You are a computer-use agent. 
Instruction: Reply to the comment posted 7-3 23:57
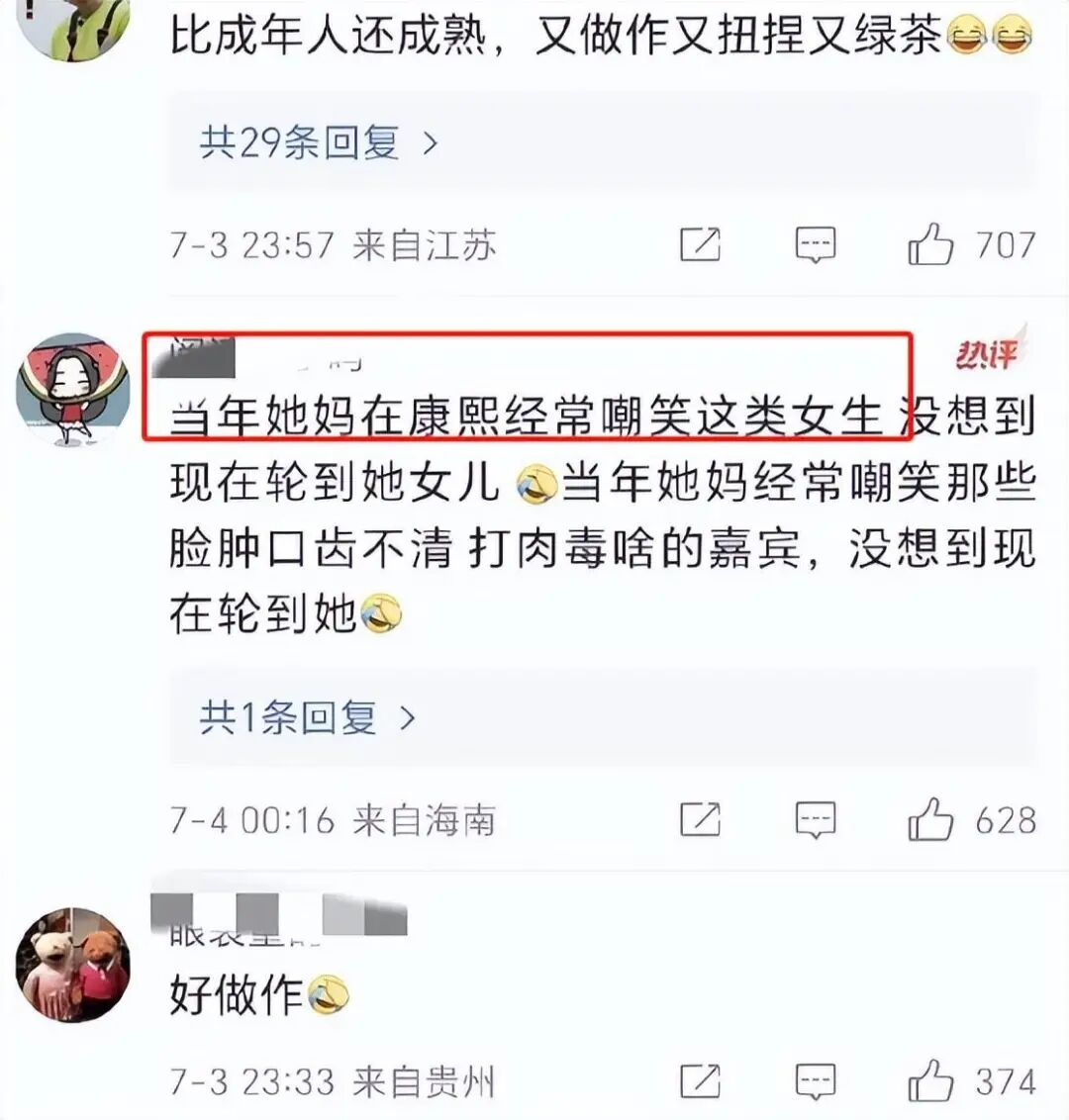point(816,245)
